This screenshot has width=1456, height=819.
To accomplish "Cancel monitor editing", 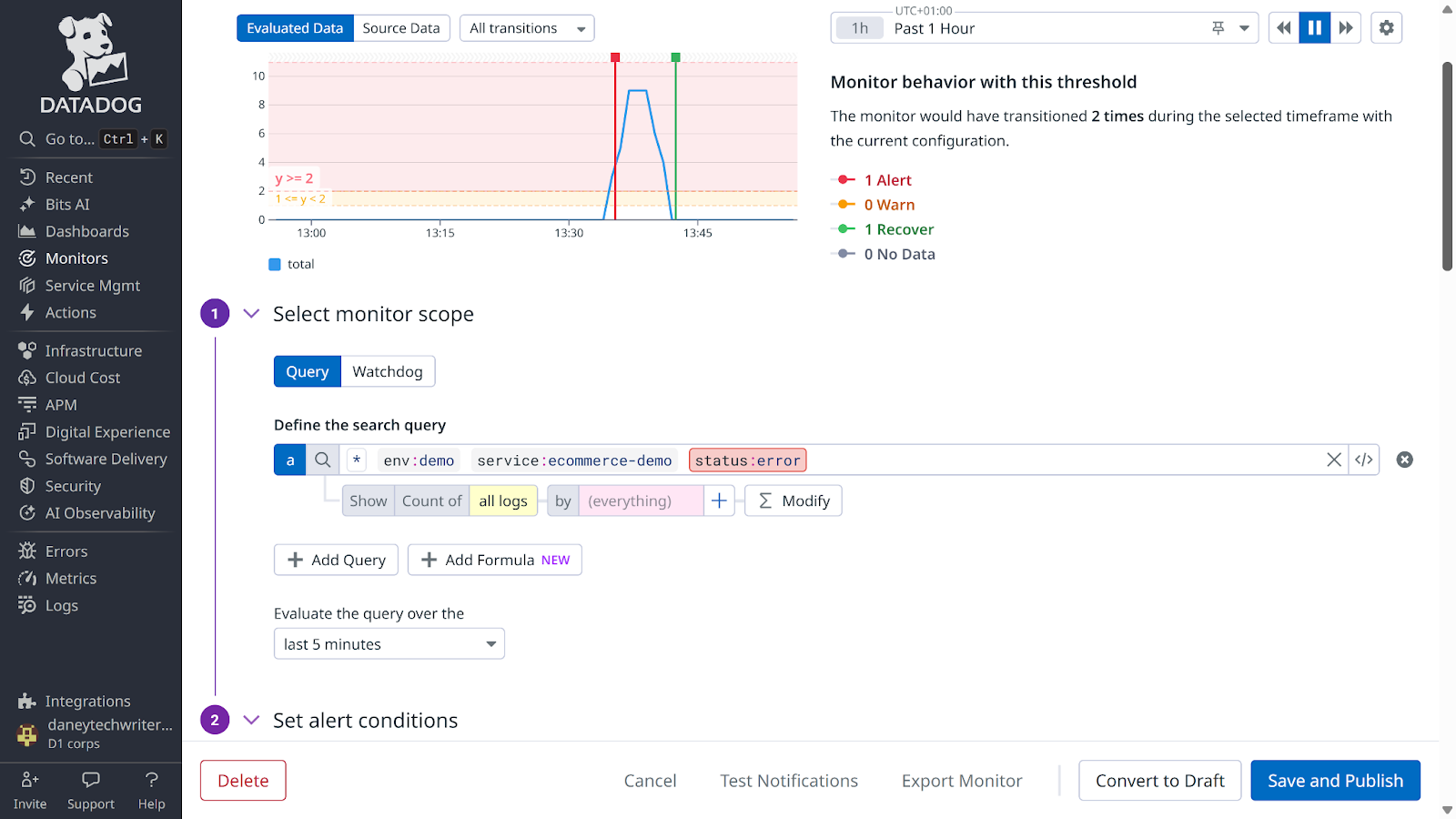I will (650, 780).
